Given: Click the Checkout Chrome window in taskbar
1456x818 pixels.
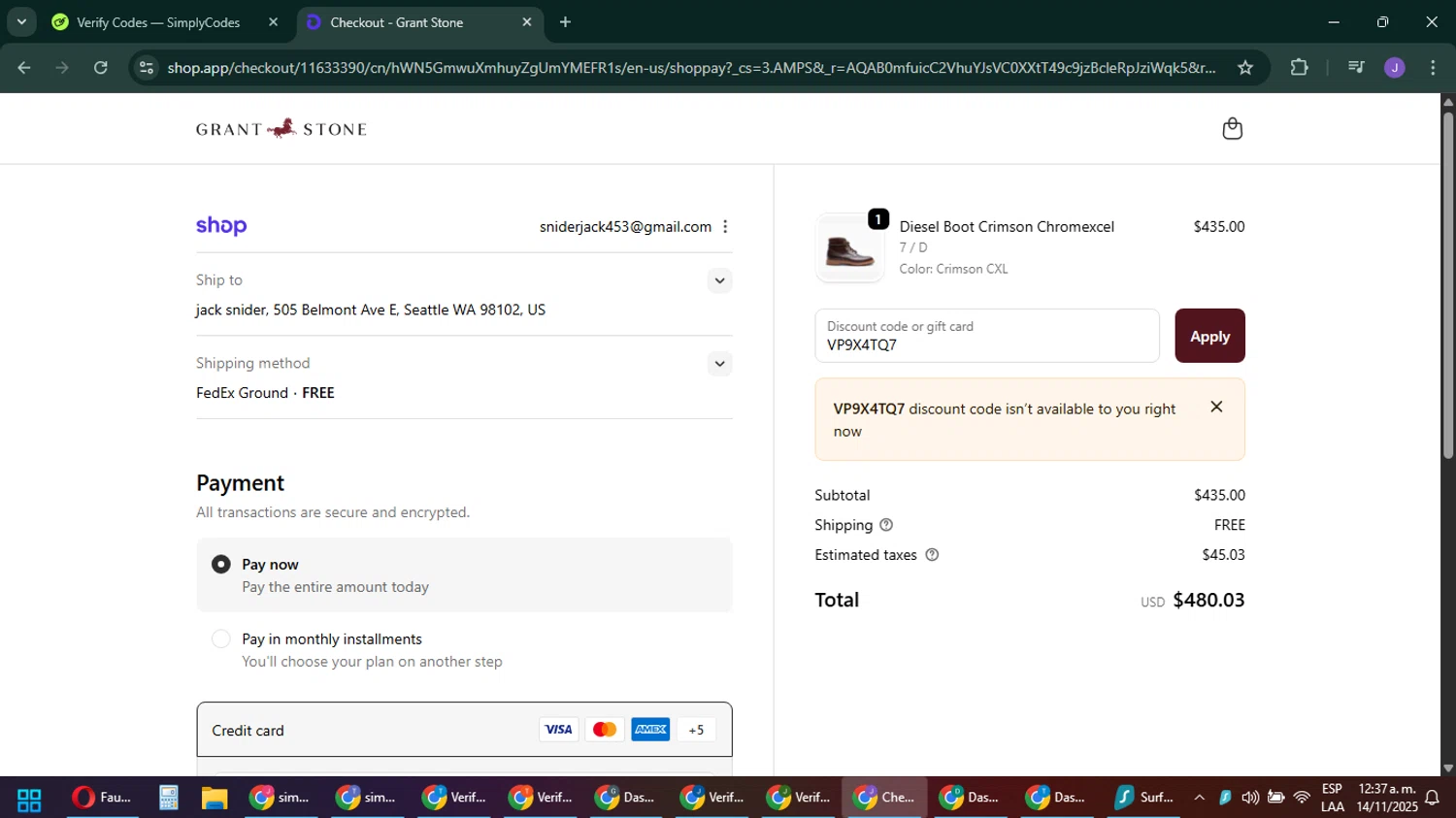Looking at the screenshot, I should [884, 798].
